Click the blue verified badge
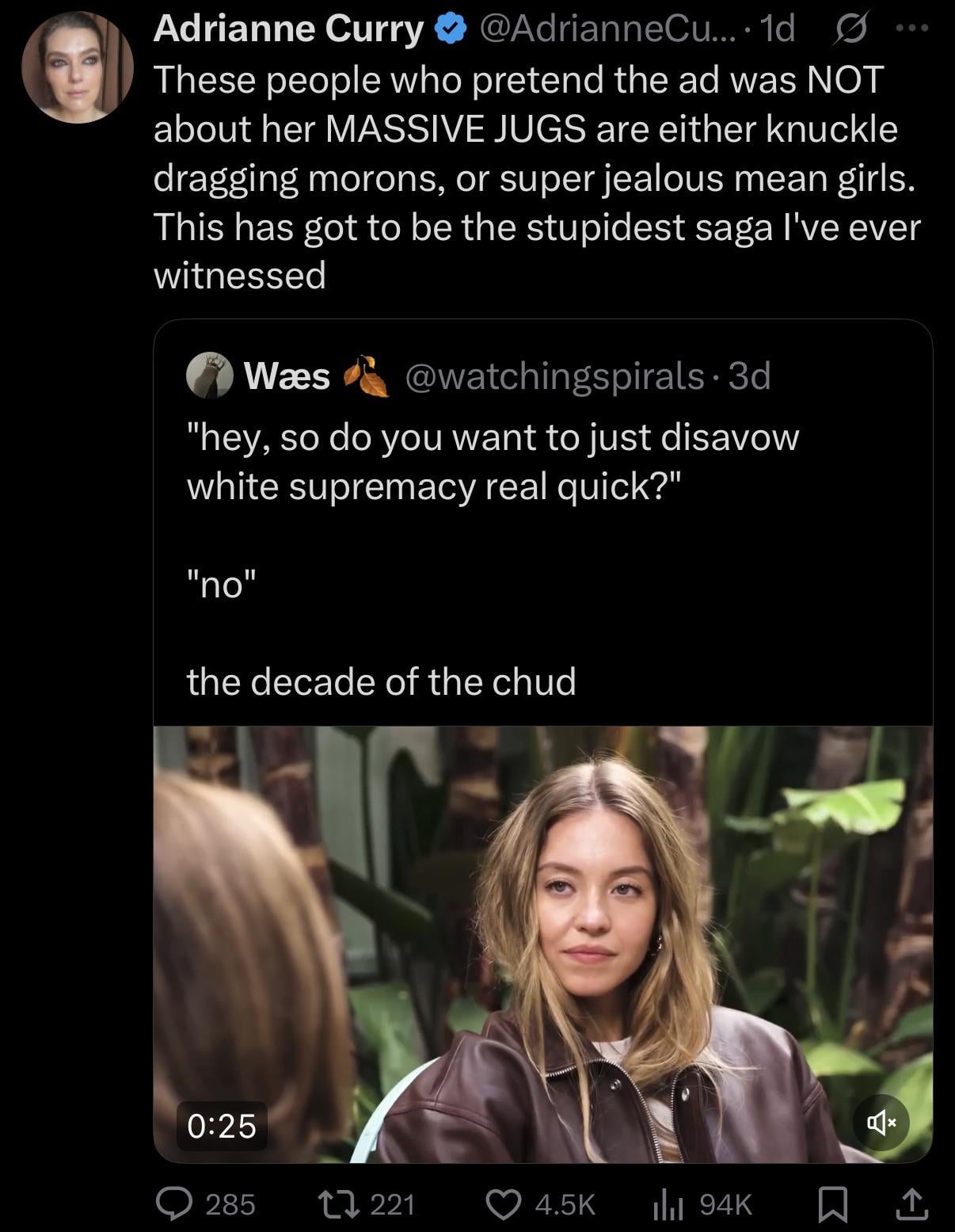 (x=451, y=30)
